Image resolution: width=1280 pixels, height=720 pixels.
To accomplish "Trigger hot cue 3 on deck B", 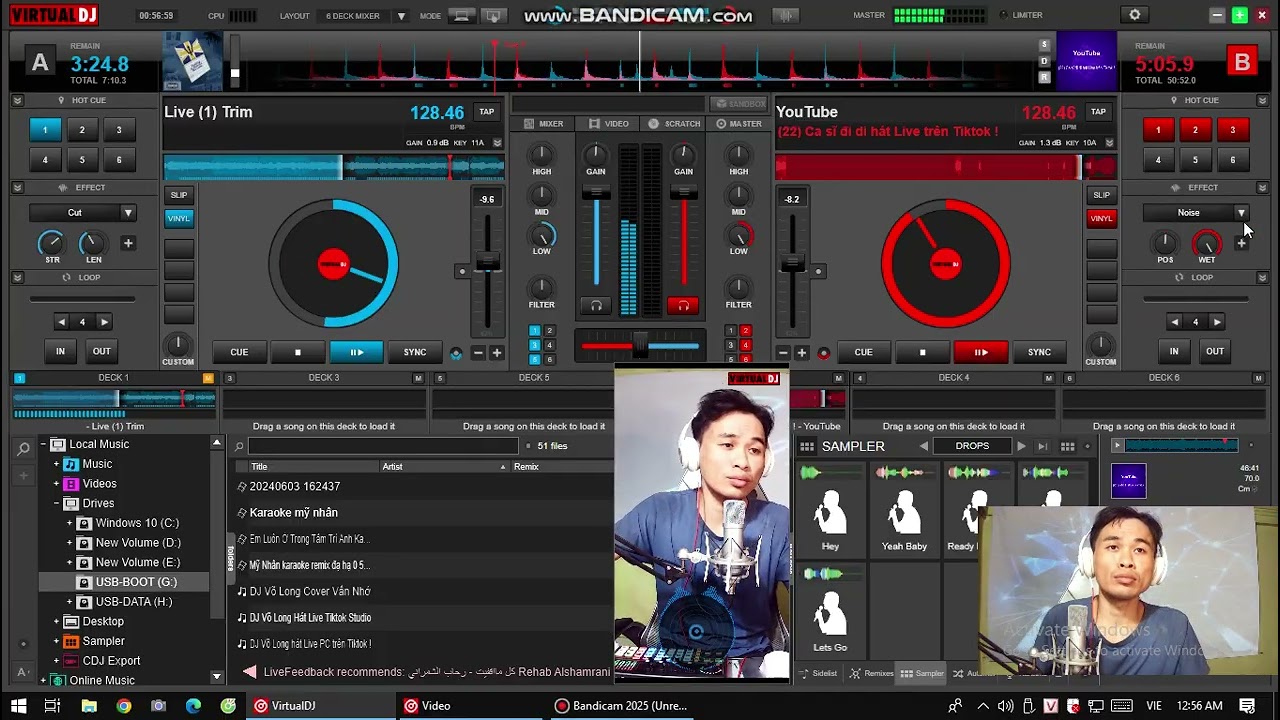I will point(1232,130).
